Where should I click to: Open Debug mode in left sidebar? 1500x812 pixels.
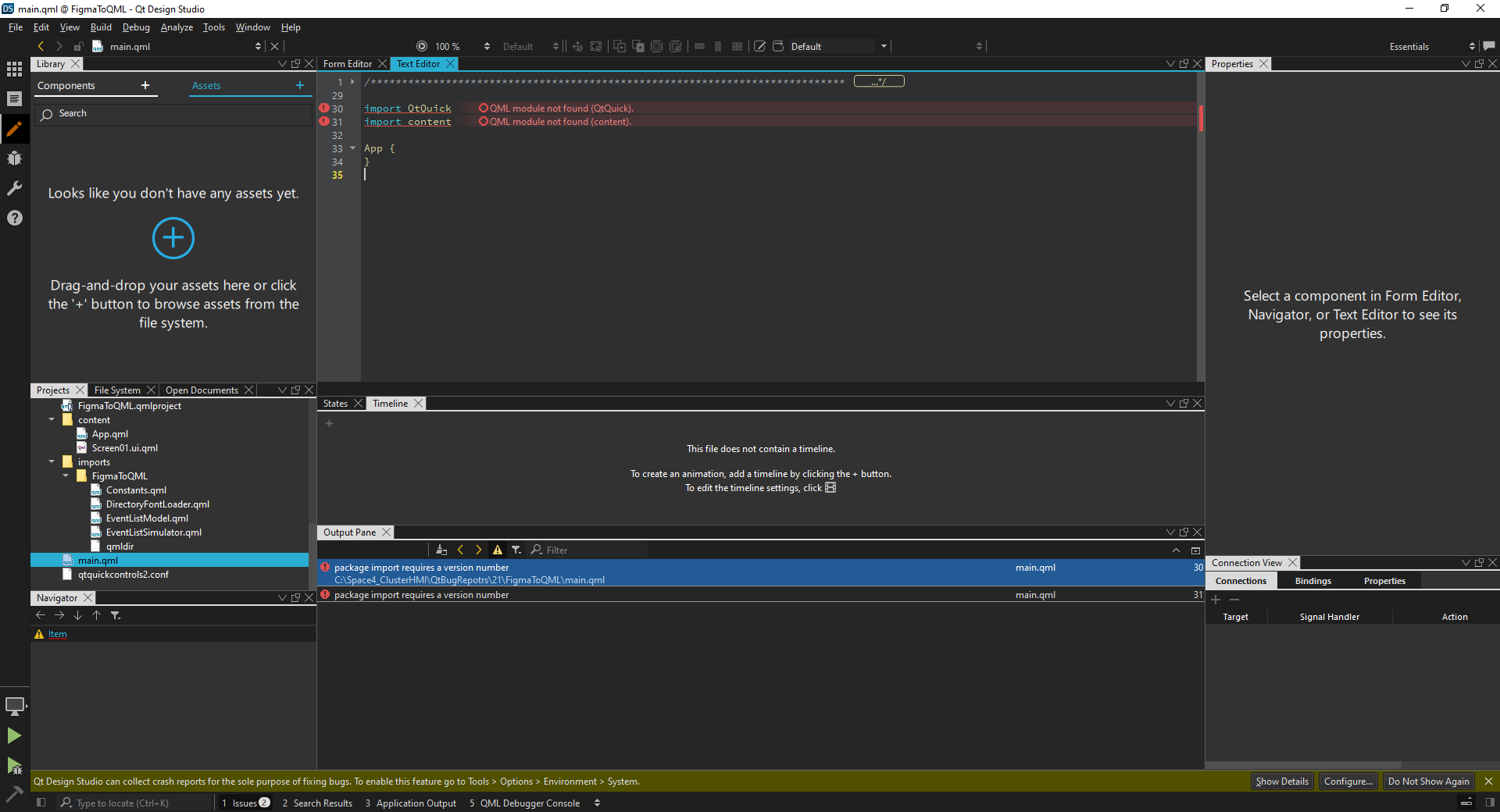coord(14,158)
